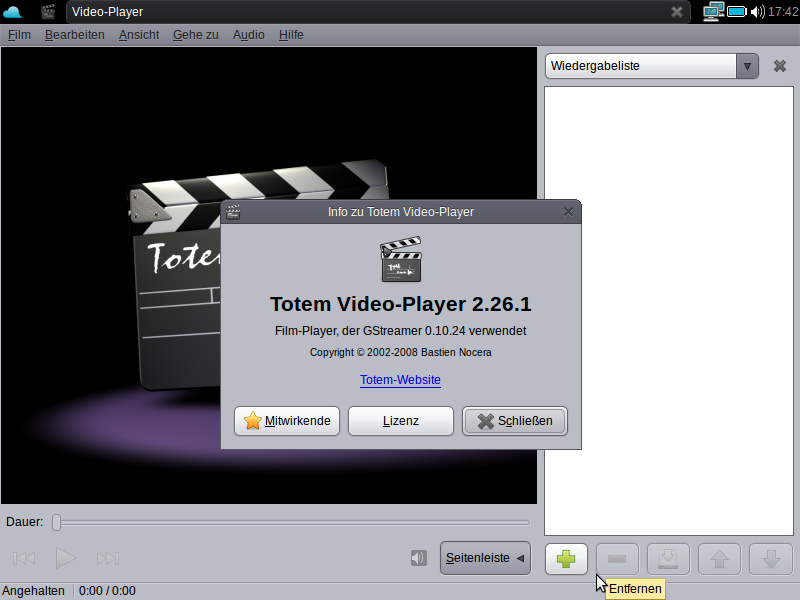Move playlist item down

coord(770,559)
